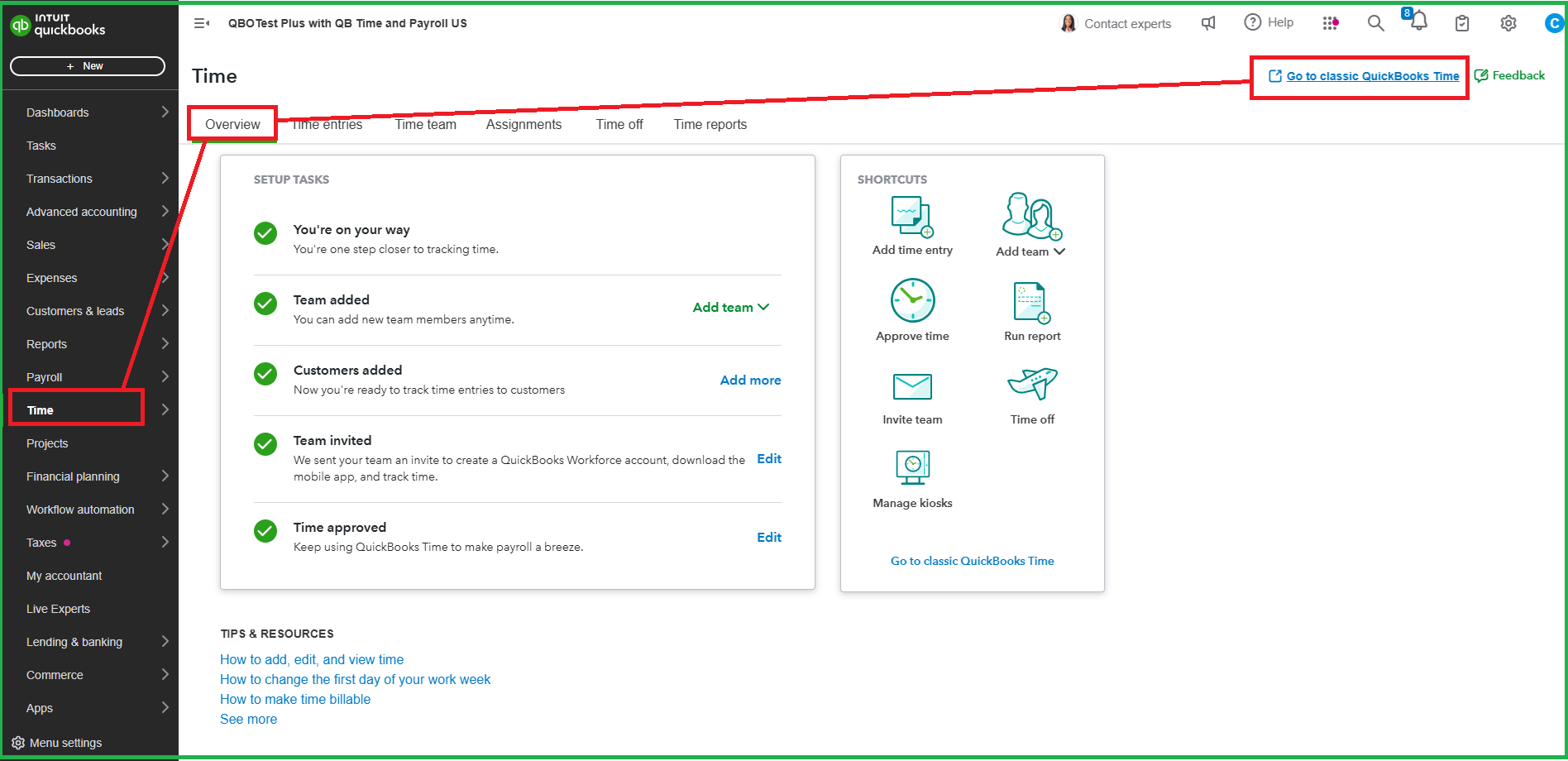
Task: Switch to the Time team tab
Action: click(x=425, y=124)
